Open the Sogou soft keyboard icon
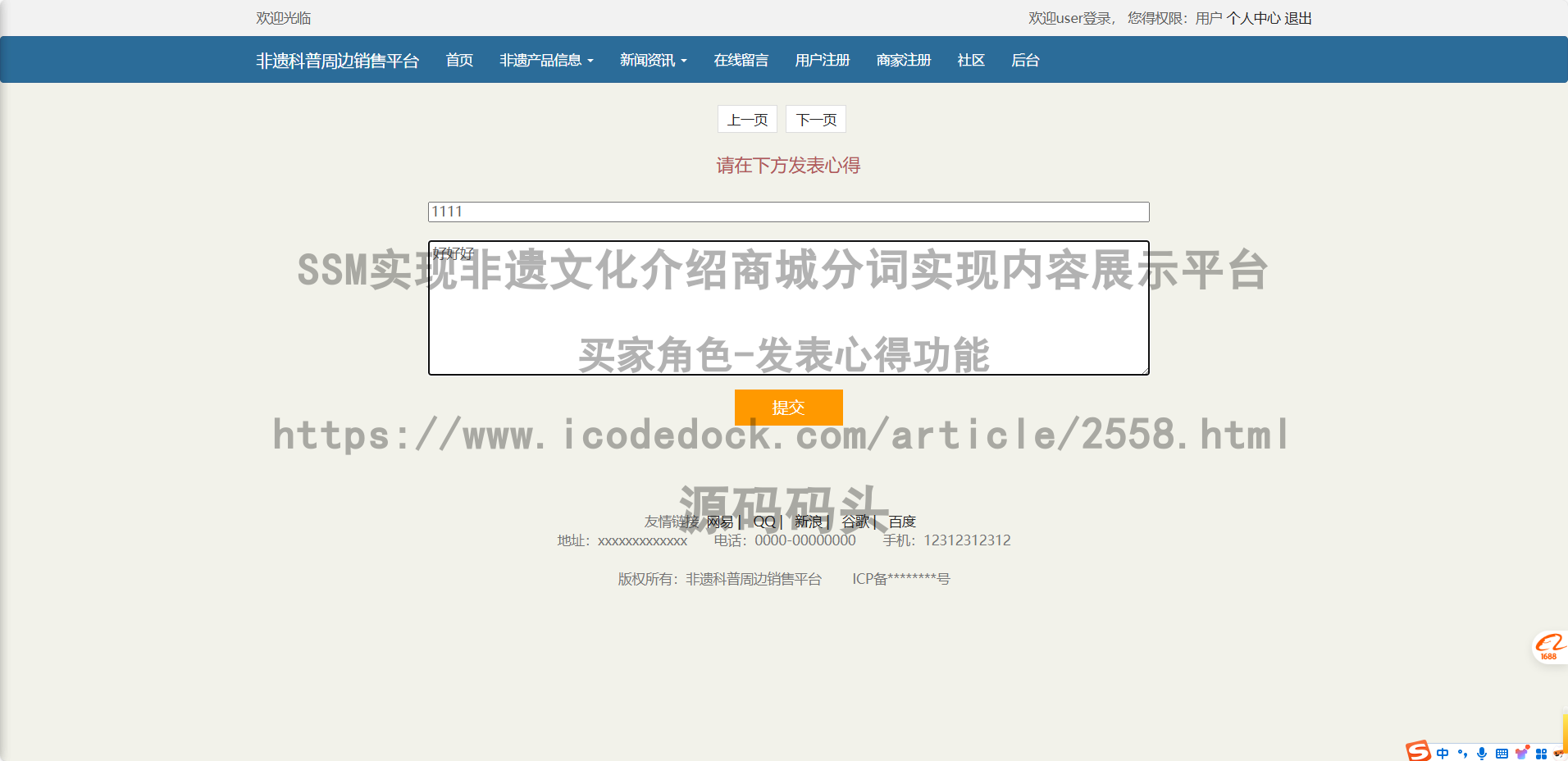Viewport: 1568px width, 761px height. click(x=1502, y=753)
